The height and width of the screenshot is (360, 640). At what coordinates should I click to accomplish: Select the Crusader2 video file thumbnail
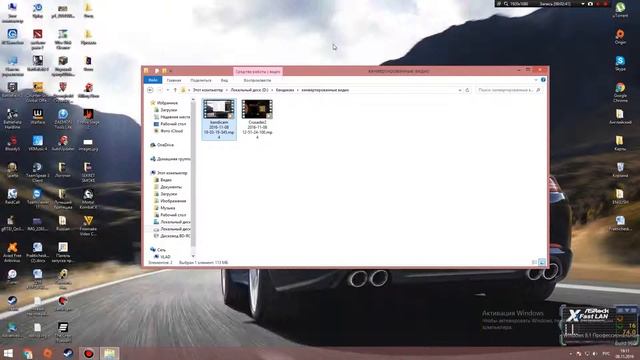(x=257, y=109)
